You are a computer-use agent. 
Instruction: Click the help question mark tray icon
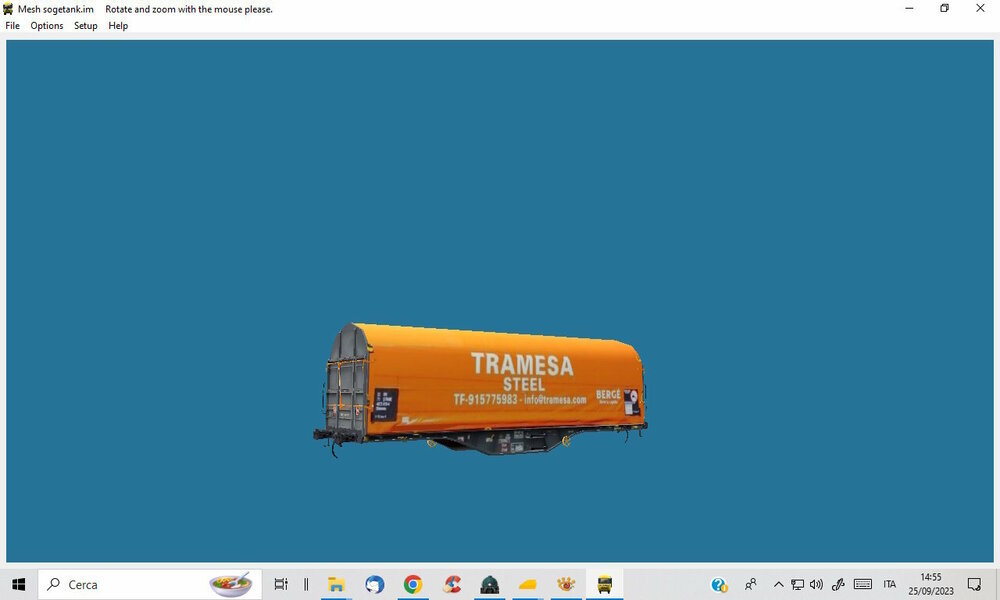(719, 584)
